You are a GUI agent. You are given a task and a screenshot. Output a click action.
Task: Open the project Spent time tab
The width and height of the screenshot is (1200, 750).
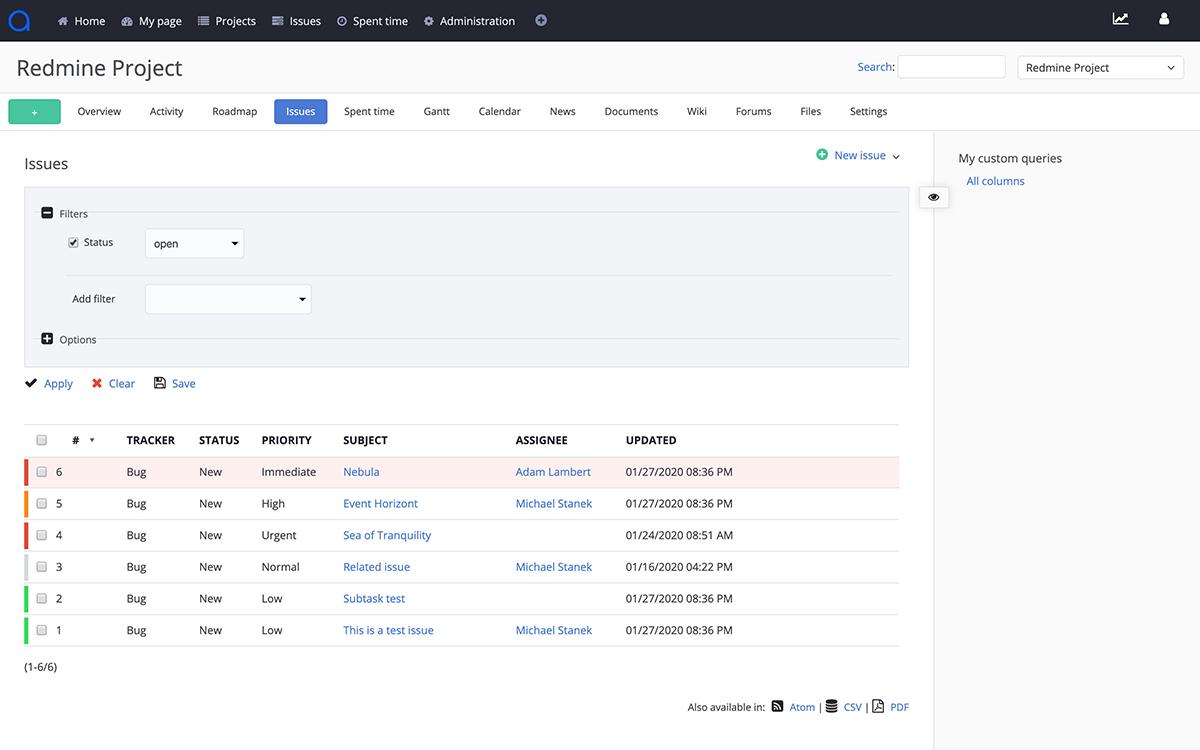(x=369, y=112)
